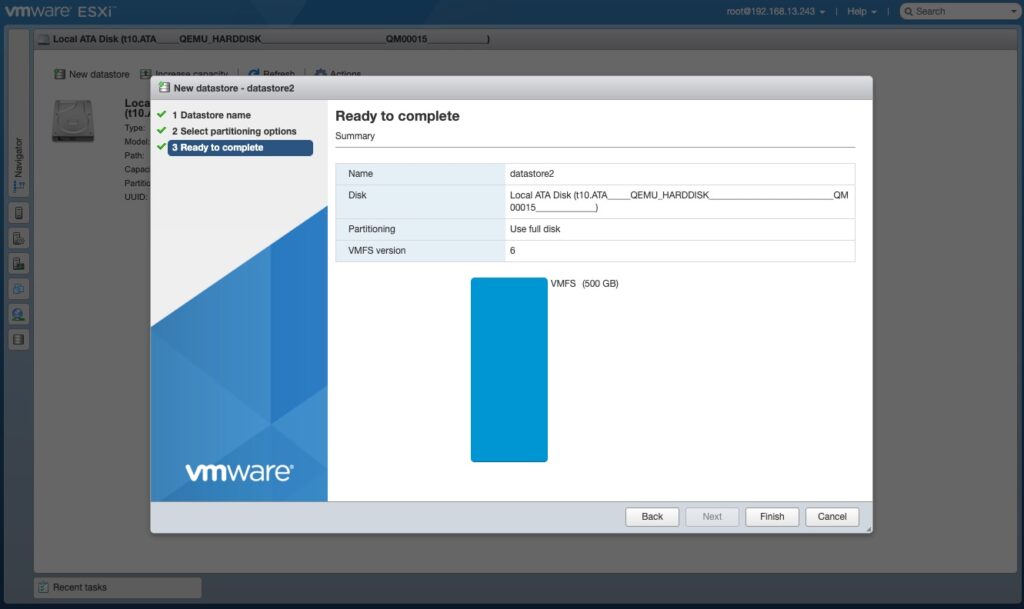Click the blue VMFS partition bar
Viewport: 1024px width, 609px height.
pyautogui.click(x=509, y=369)
